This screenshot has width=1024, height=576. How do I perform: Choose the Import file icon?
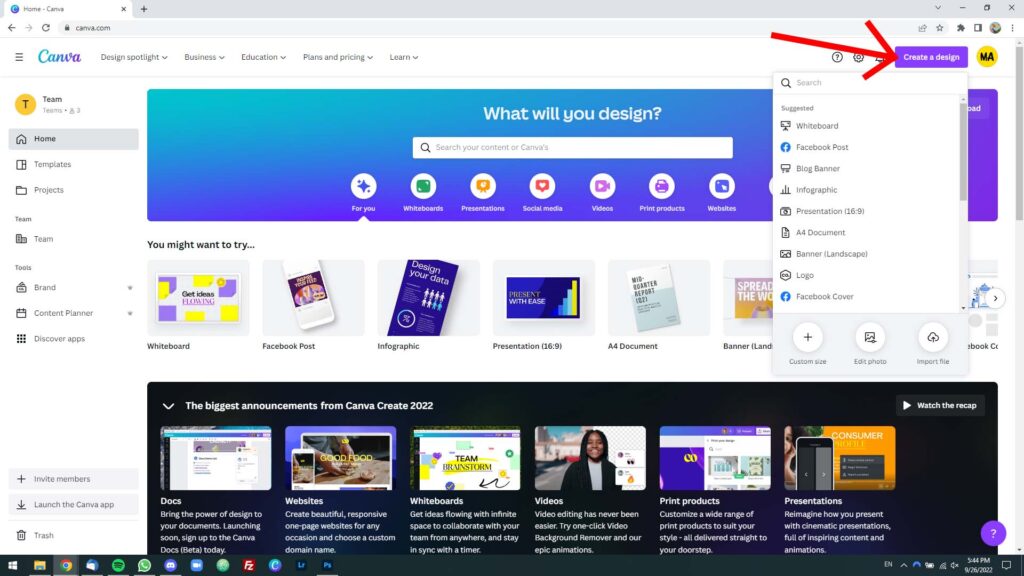coord(933,337)
